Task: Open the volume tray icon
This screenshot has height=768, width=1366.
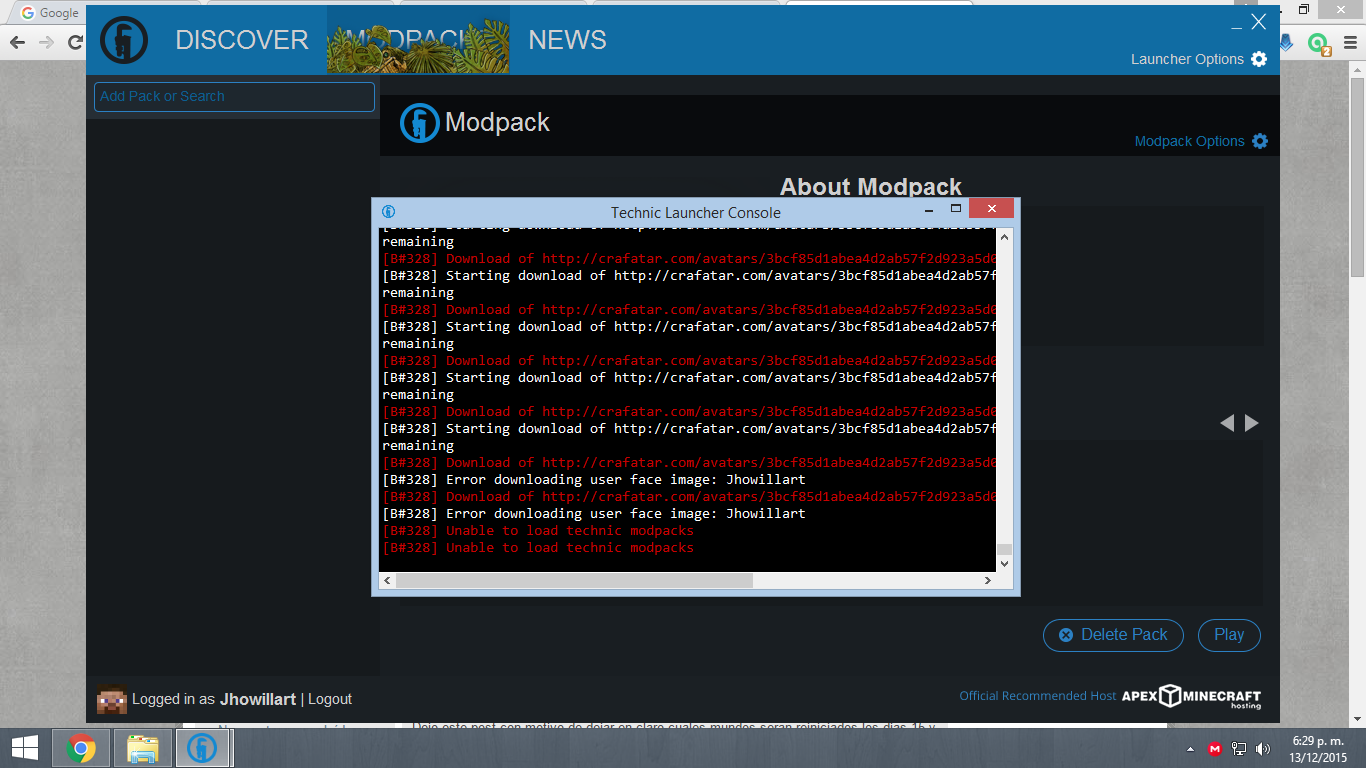Action: pos(1263,748)
